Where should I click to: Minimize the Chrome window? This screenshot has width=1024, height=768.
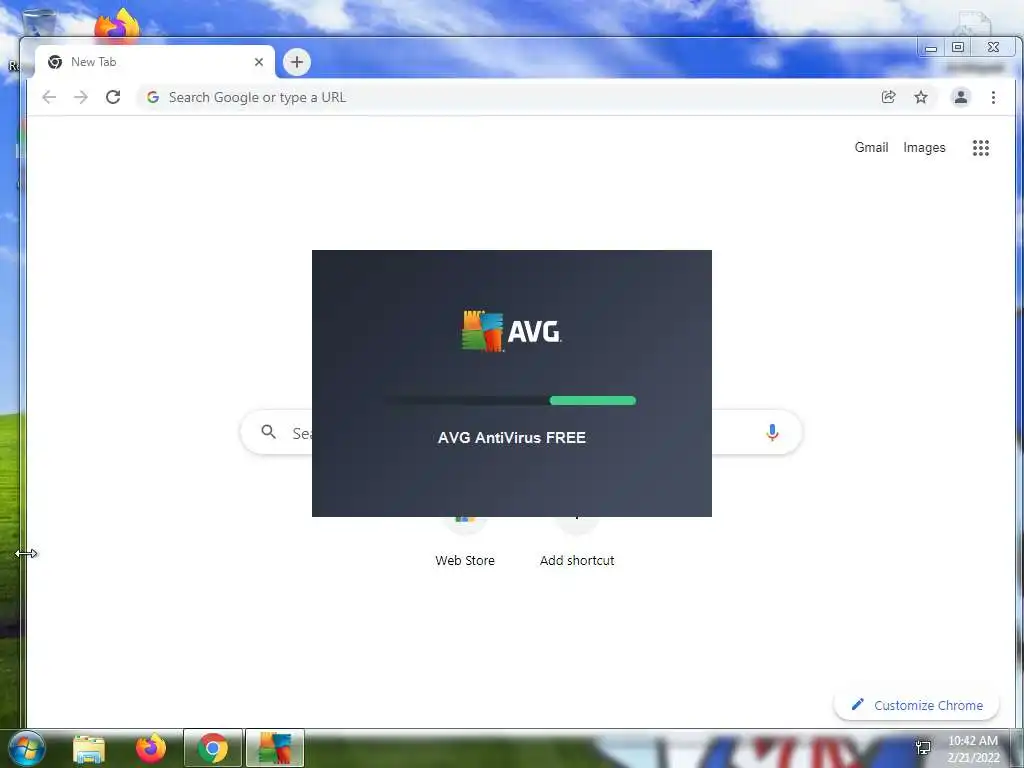click(931, 48)
